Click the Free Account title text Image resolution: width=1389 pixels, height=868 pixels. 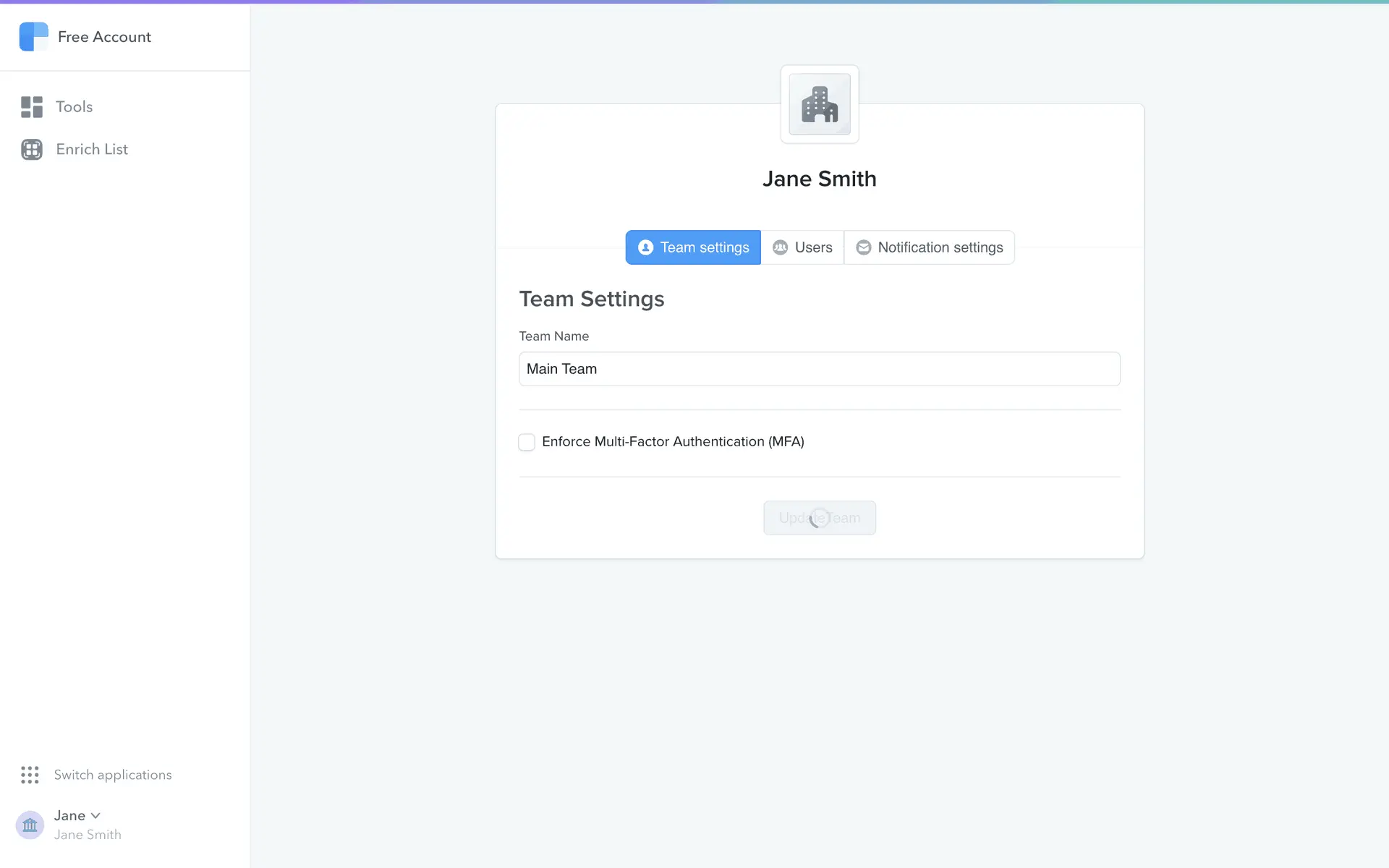[x=104, y=37]
